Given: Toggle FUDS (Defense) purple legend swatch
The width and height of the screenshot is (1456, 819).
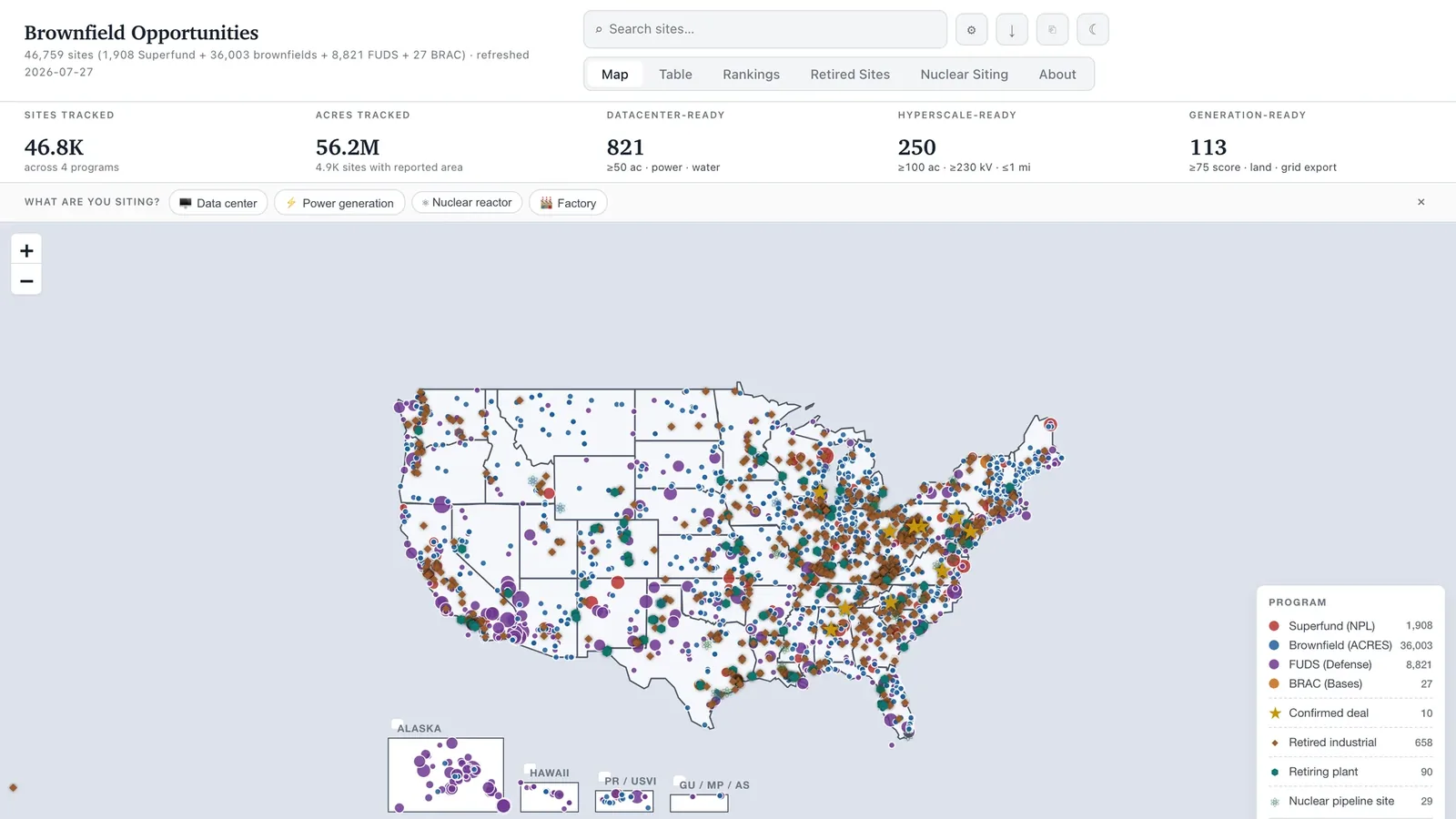Looking at the screenshot, I should point(1274,664).
